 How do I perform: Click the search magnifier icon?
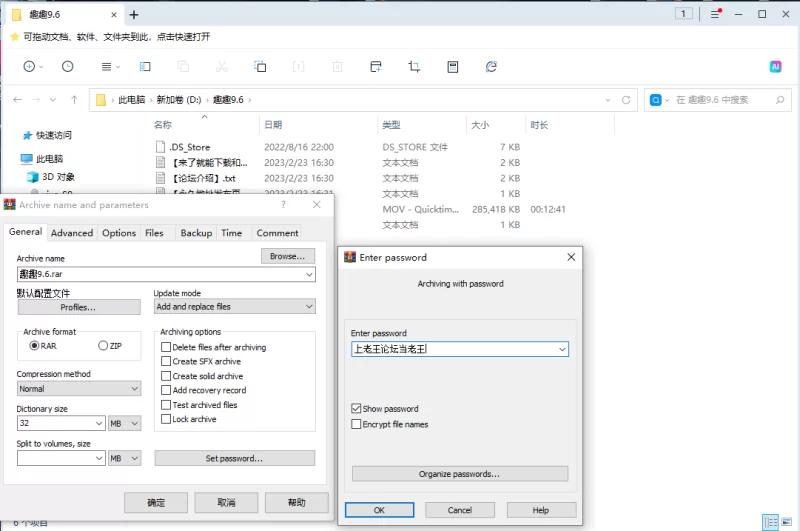tap(780, 100)
